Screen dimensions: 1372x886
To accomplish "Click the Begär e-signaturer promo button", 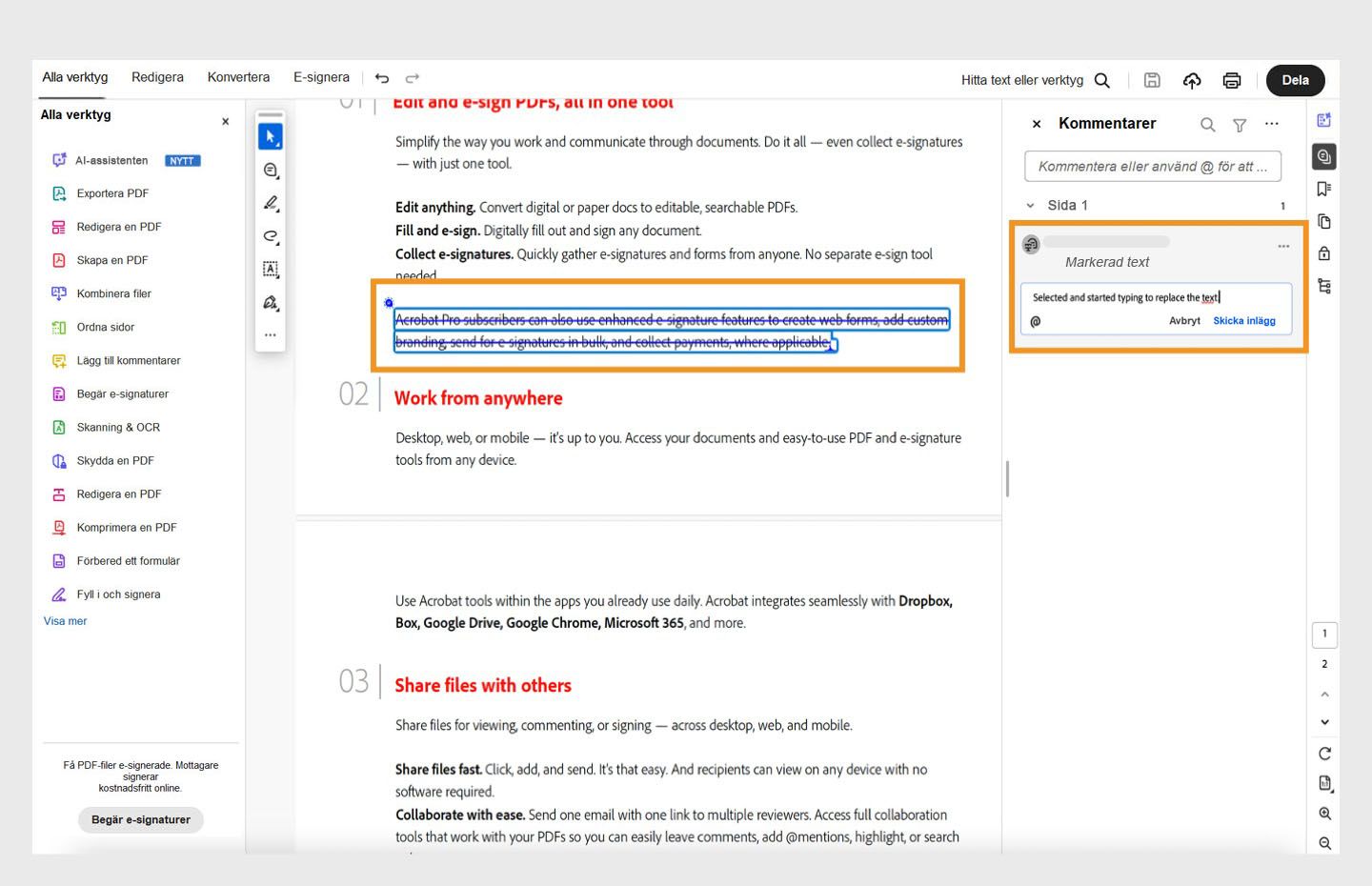I will [x=141, y=819].
